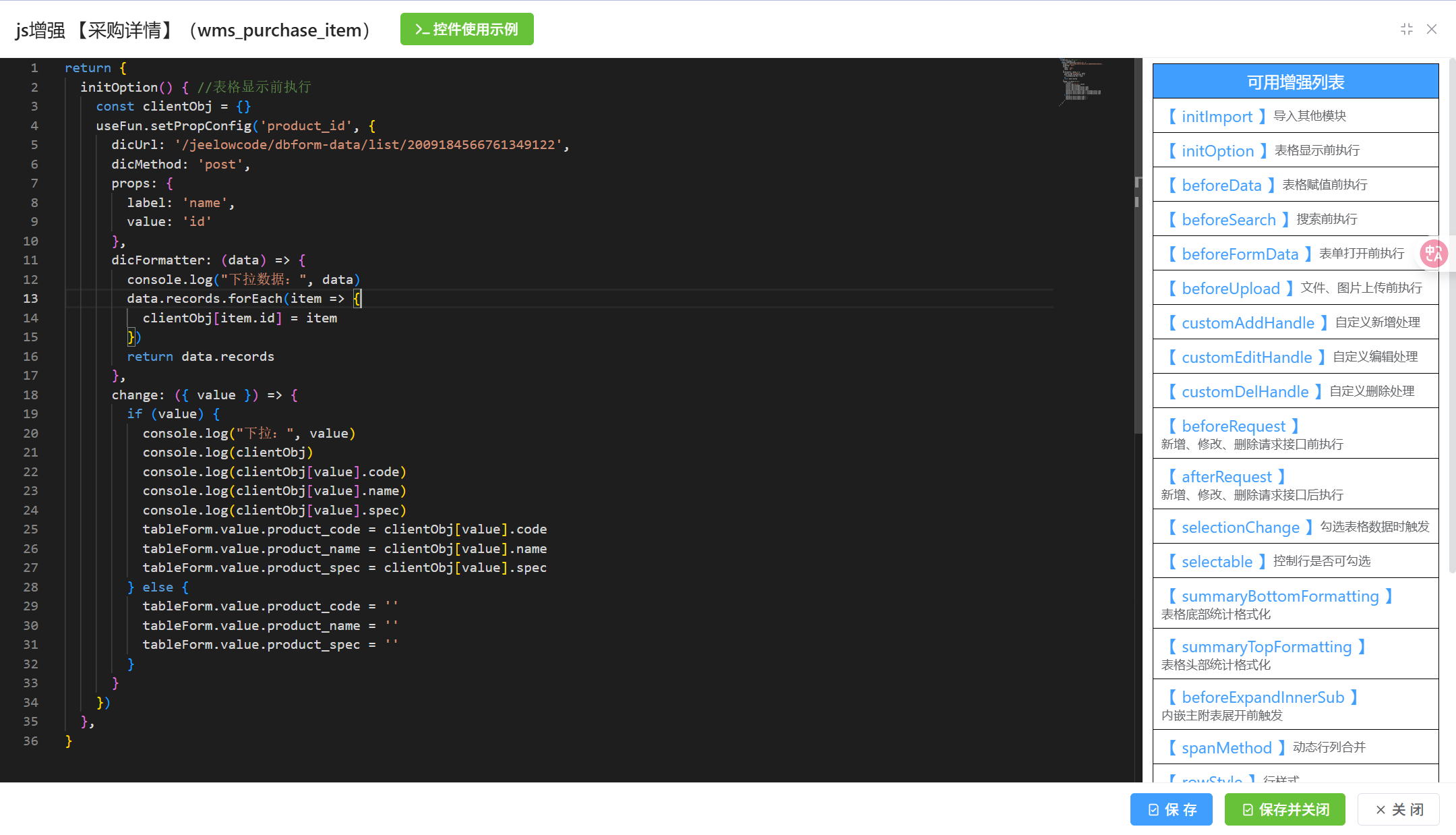Screen dimensions: 1456x835
Task: Click the pink translate floating icon
Action: tap(1433, 254)
